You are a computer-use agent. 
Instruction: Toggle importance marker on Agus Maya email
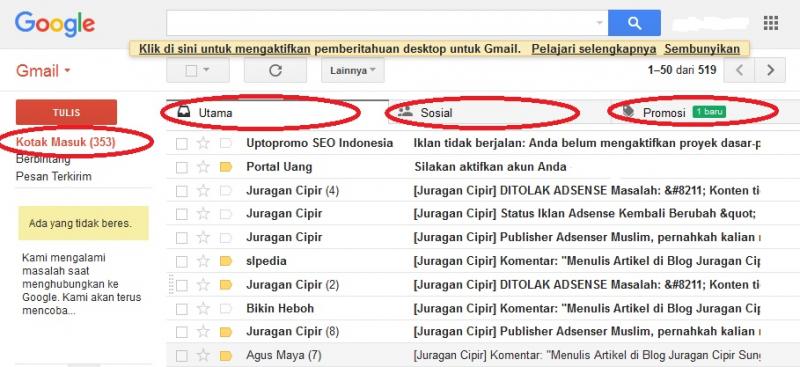226,355
